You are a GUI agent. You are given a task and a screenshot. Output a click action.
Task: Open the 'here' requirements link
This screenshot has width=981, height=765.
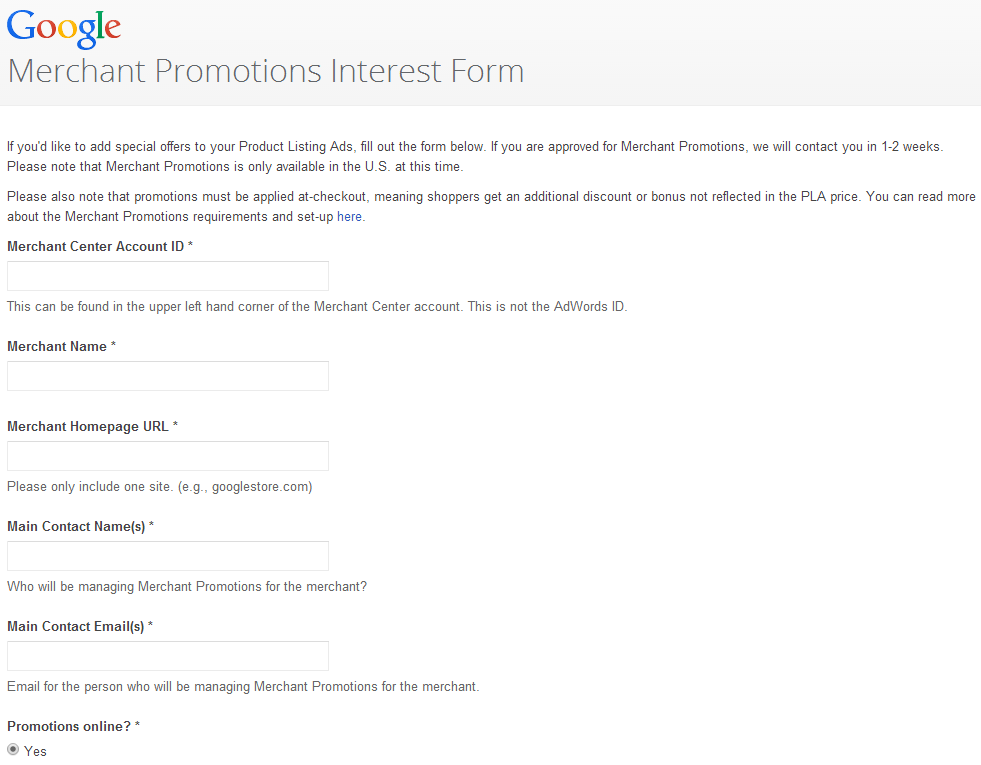349,216
